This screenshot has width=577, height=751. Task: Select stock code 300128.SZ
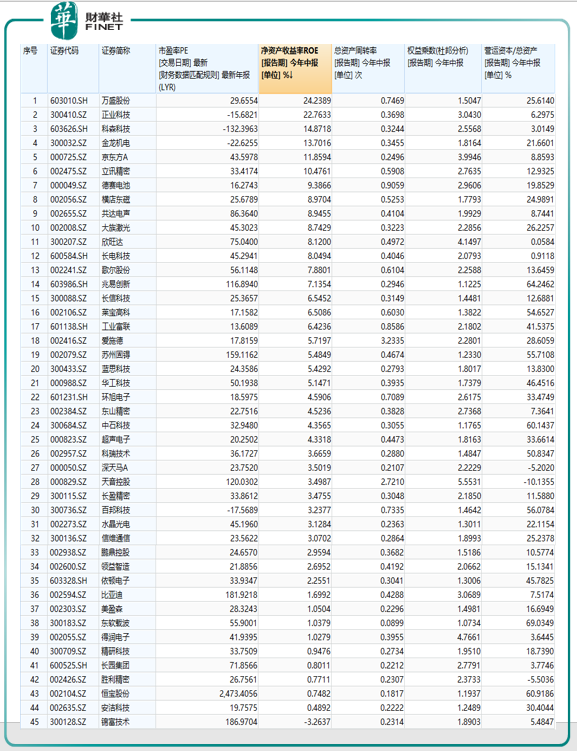(68, 722)
